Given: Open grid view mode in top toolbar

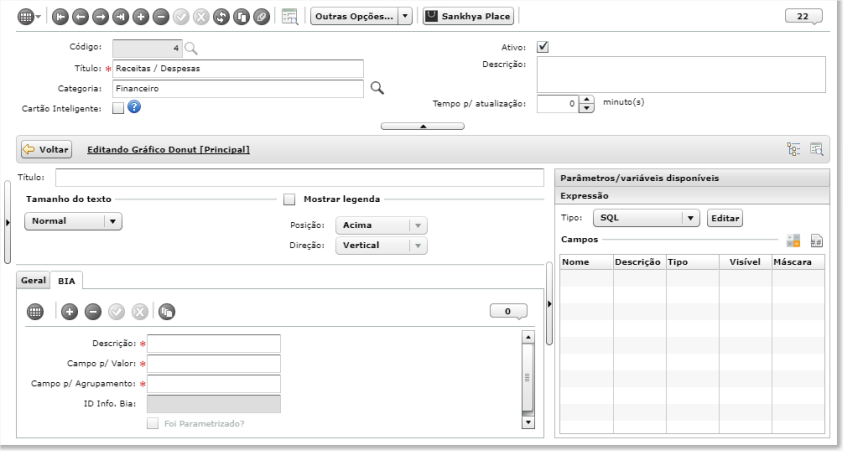Looking at the screenshot, I should [x=25, y=17].
